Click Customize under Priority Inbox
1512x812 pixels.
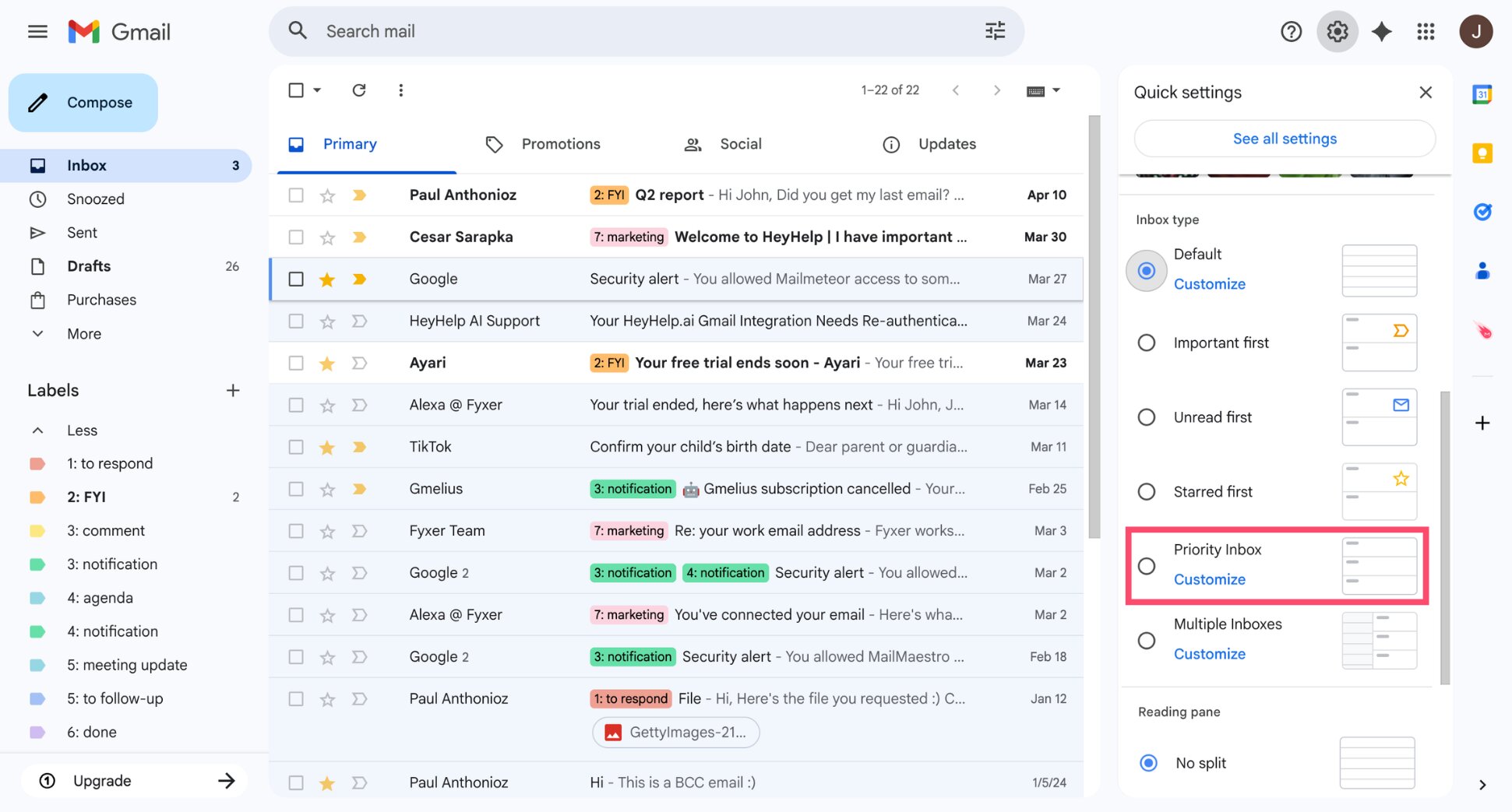(x=1209, y=580)
